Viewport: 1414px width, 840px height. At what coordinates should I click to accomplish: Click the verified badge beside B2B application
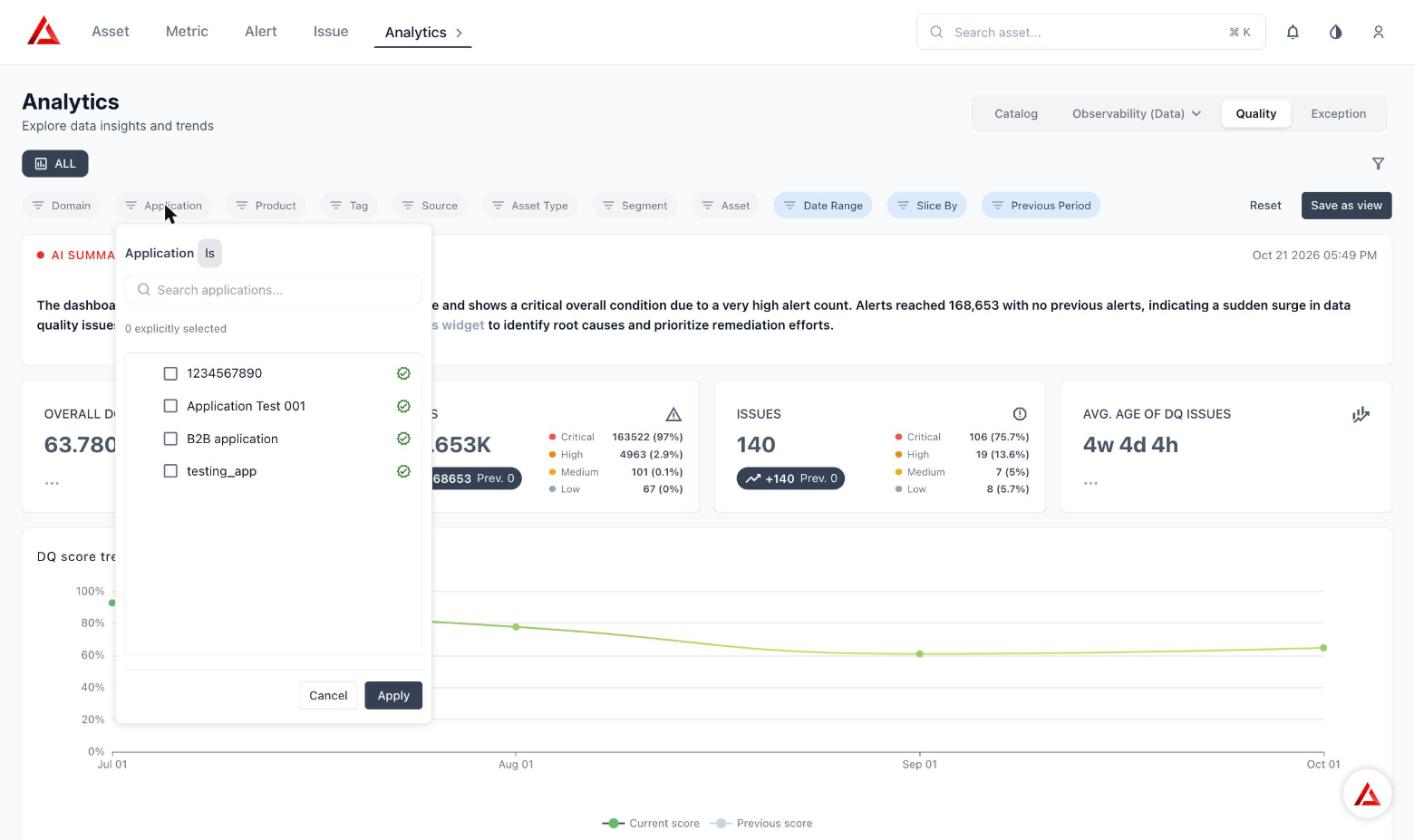pyautogui.click(x=403, y=439)
